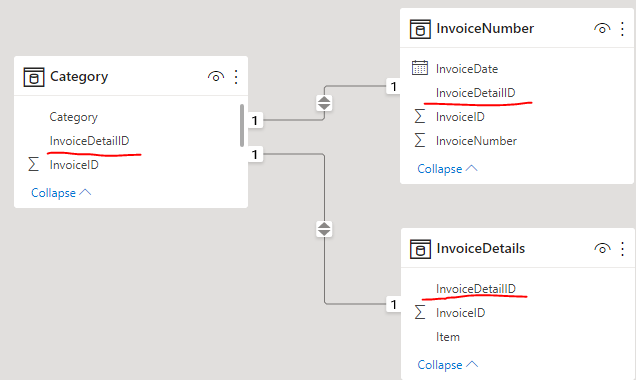Collapse the InvoiceNumber table fields
Screen dimensions: 636x380
tap(447, 169)
